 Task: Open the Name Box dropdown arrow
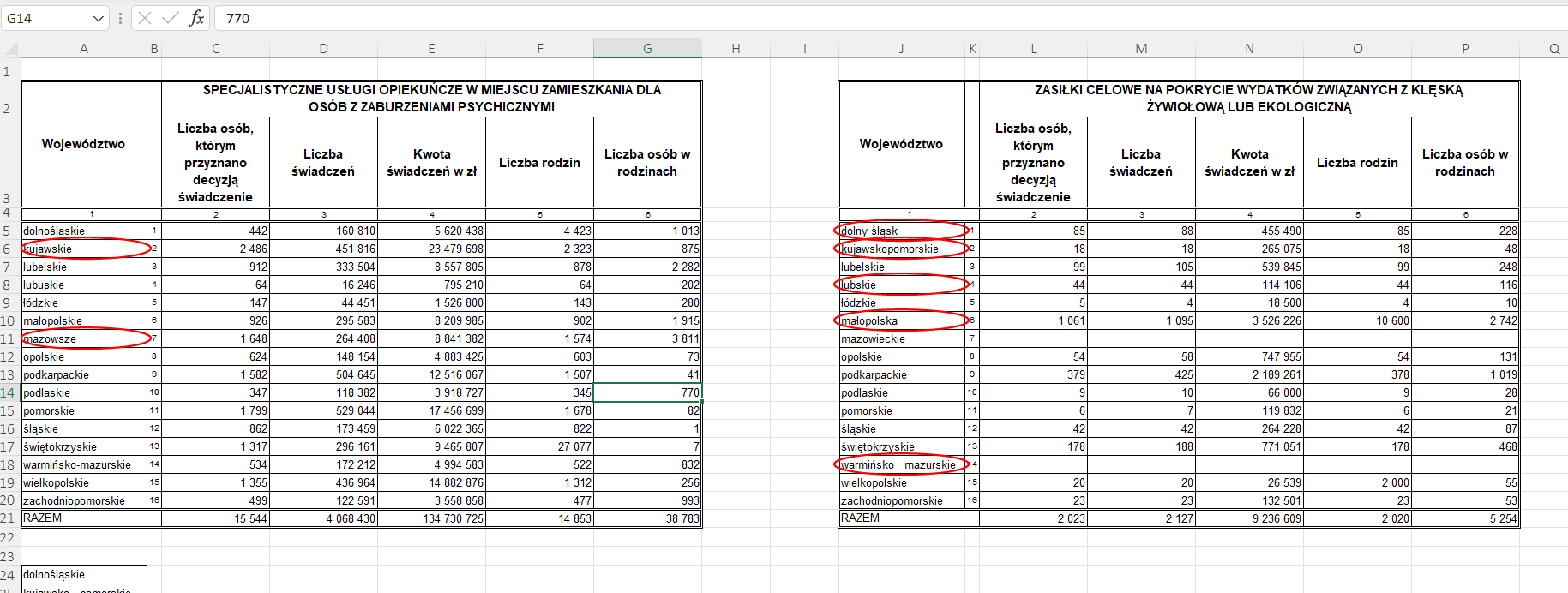(99, 19)
